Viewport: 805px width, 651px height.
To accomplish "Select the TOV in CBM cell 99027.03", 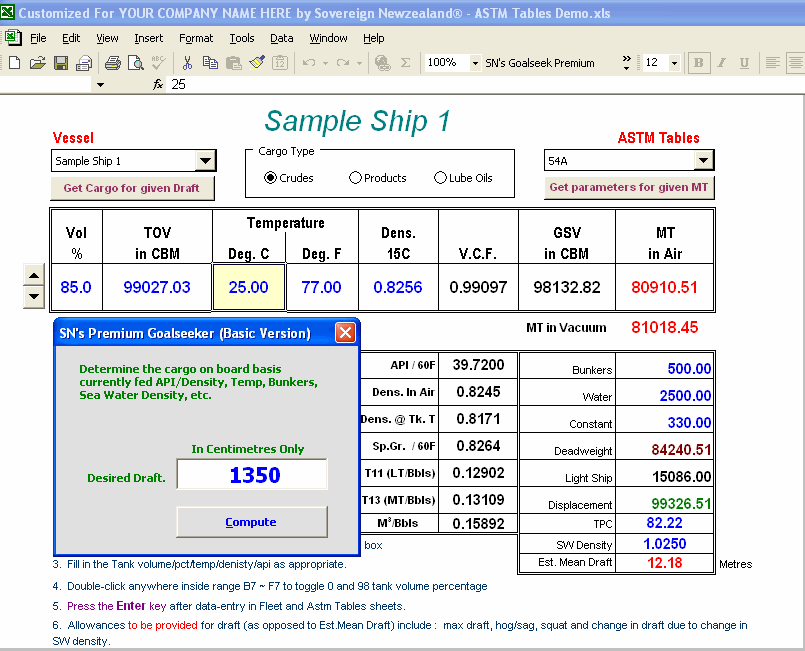I will coord(157,287).
